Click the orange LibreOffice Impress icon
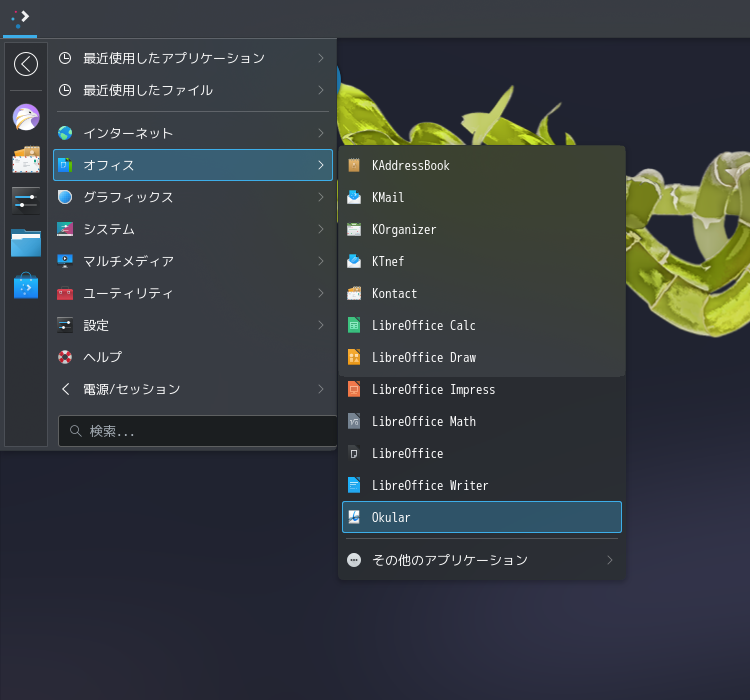This screenshot has width=750, height=700. pyautogui.click(x=354, y=389)
